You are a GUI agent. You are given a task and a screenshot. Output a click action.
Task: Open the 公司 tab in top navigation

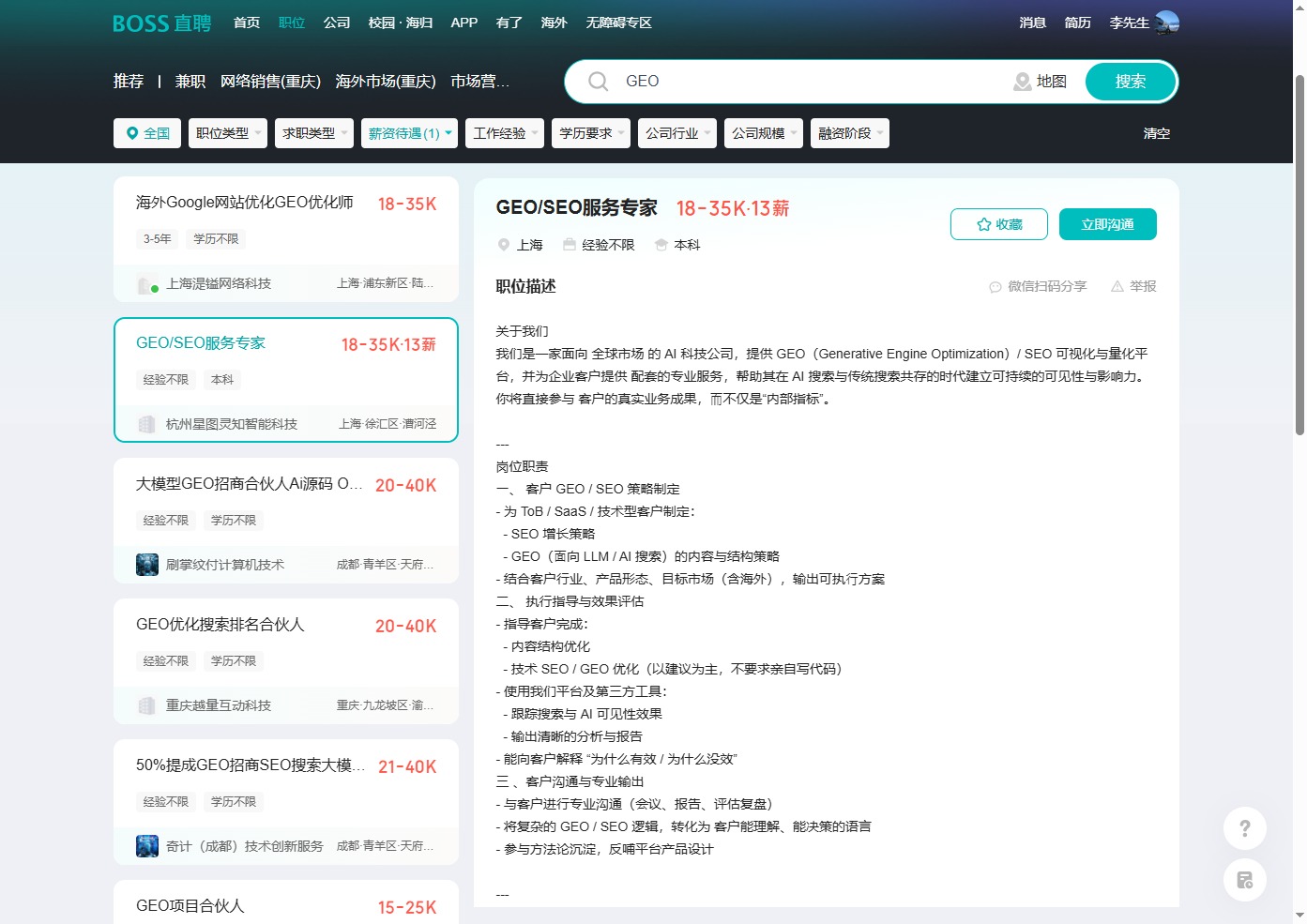pos(337,23)
